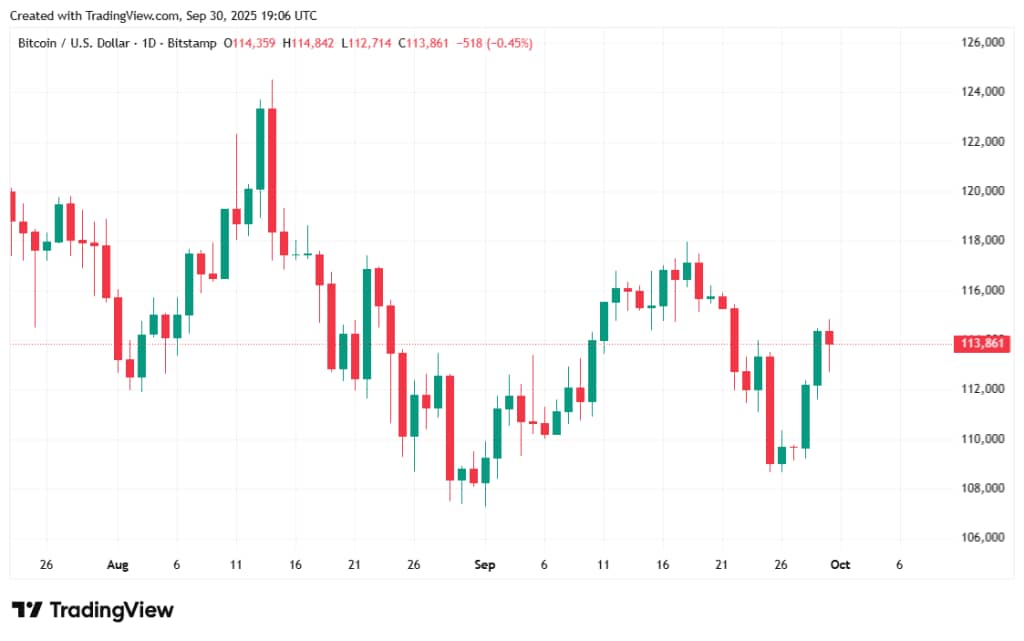Click the TradingView logo icon

point(27,610)
